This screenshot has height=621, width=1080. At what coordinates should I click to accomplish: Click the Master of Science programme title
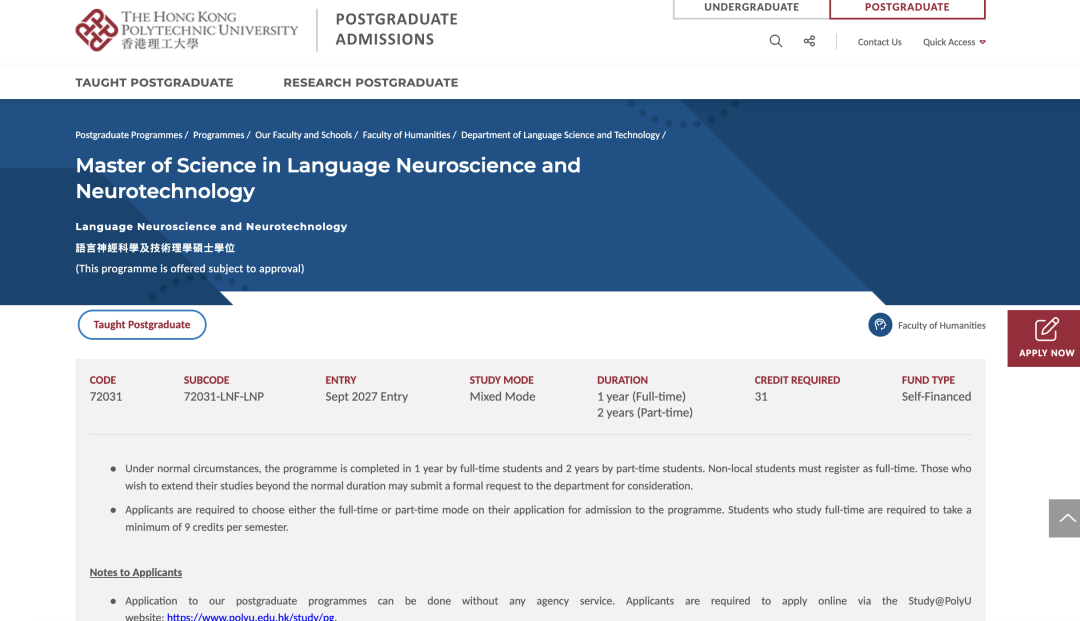click(x=328, y=178)
